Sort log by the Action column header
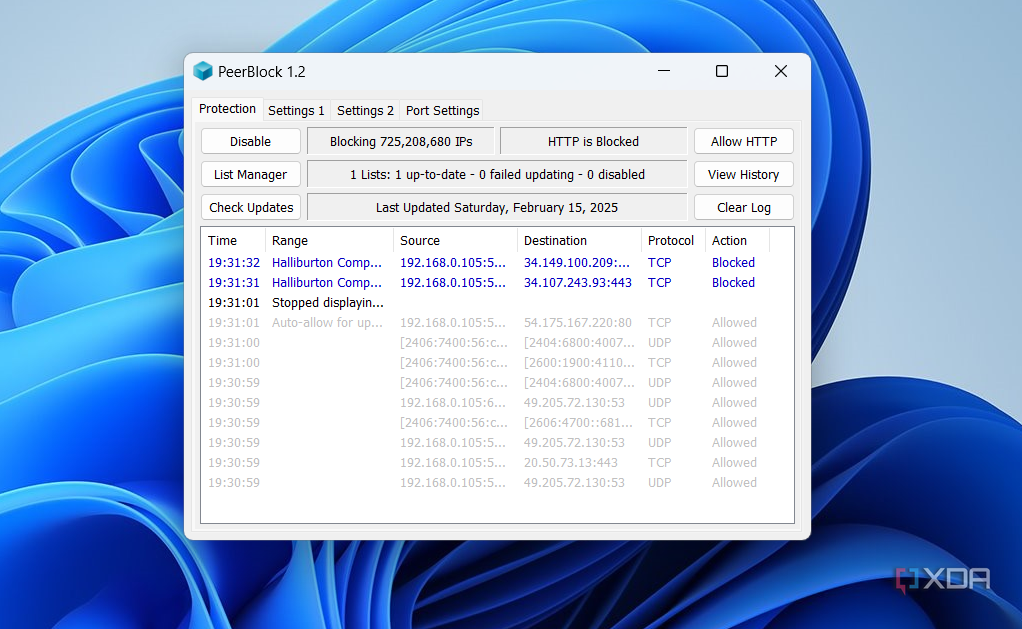The height and width of the screenshot is (629, 1022). [737, 241]
